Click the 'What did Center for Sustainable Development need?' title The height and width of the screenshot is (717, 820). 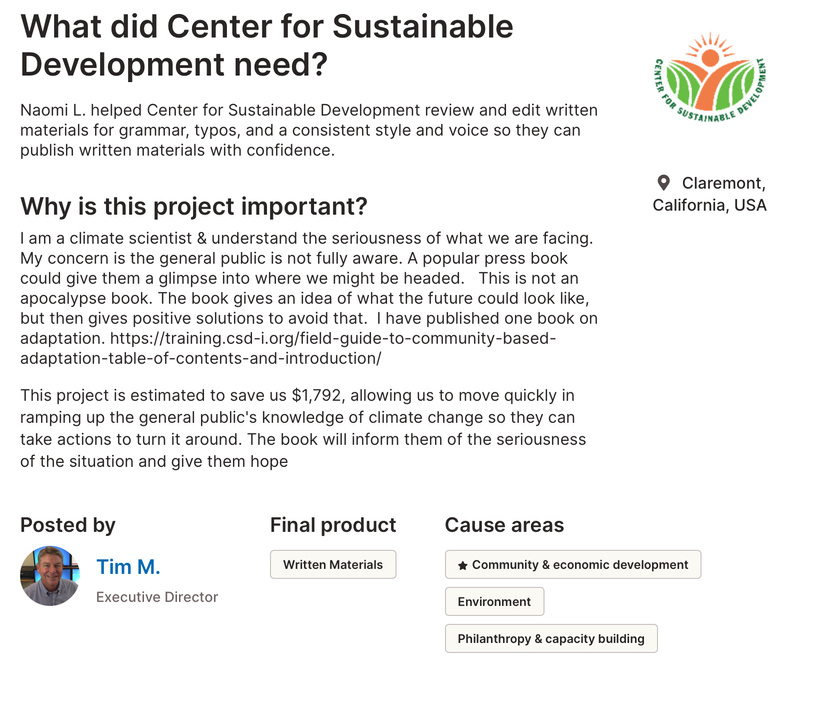pos(267,45)
